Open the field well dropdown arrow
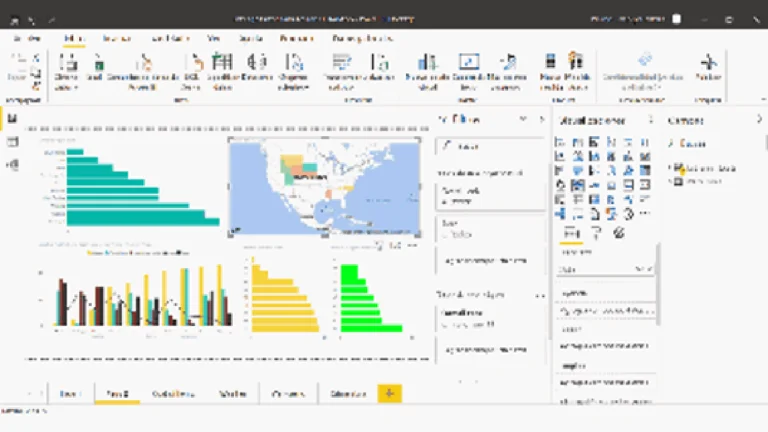768x432 pixels. click(x=639, y=269)
